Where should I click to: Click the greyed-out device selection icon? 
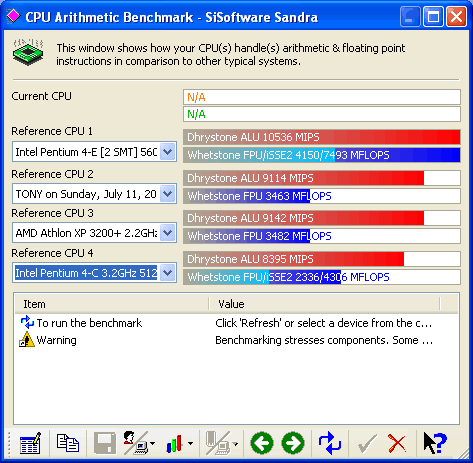pyautogui.click(x=218, y=443)
